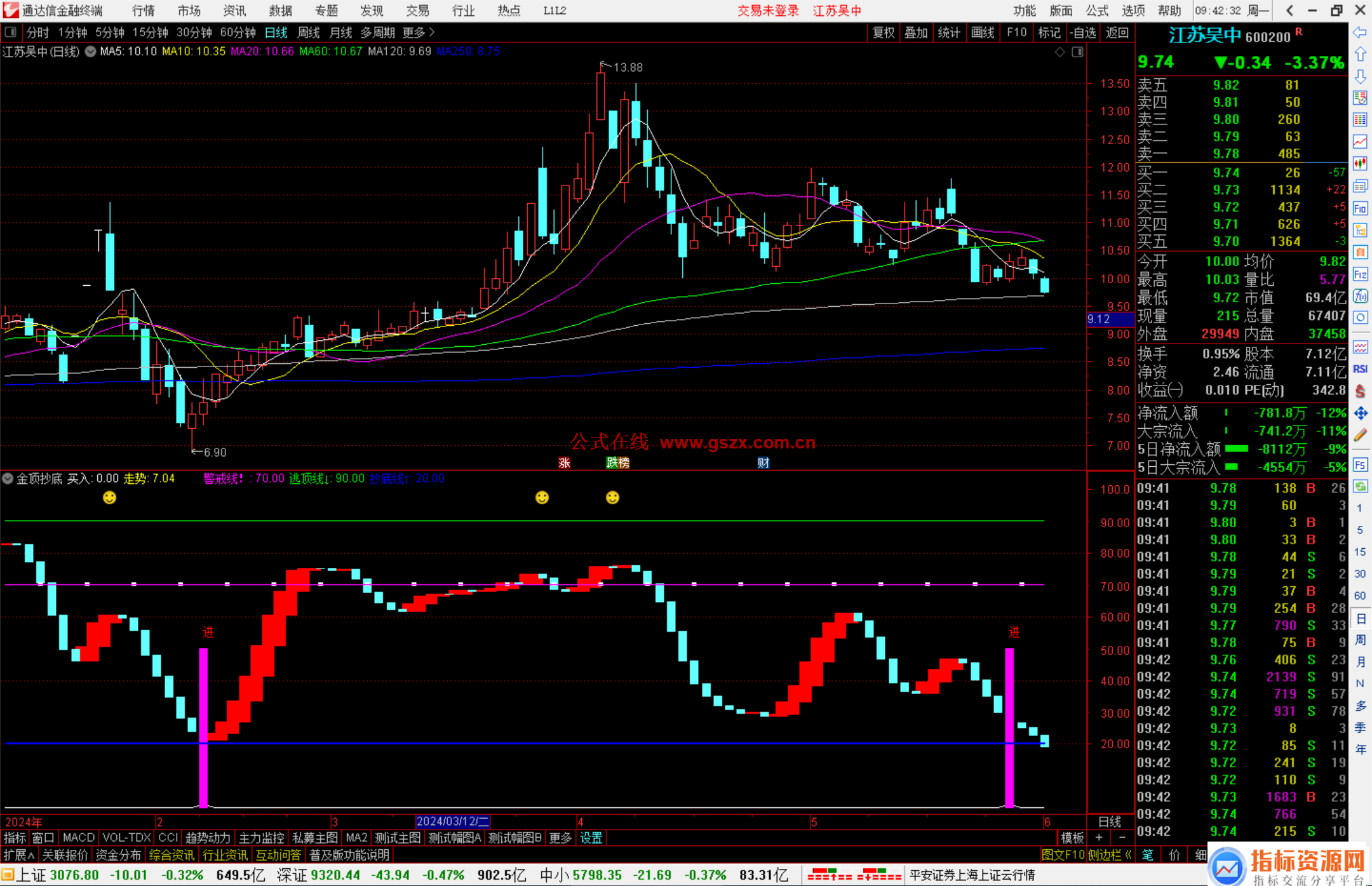
Task: Click the 跌榜 tag below price chart
Action: [617, 463]
